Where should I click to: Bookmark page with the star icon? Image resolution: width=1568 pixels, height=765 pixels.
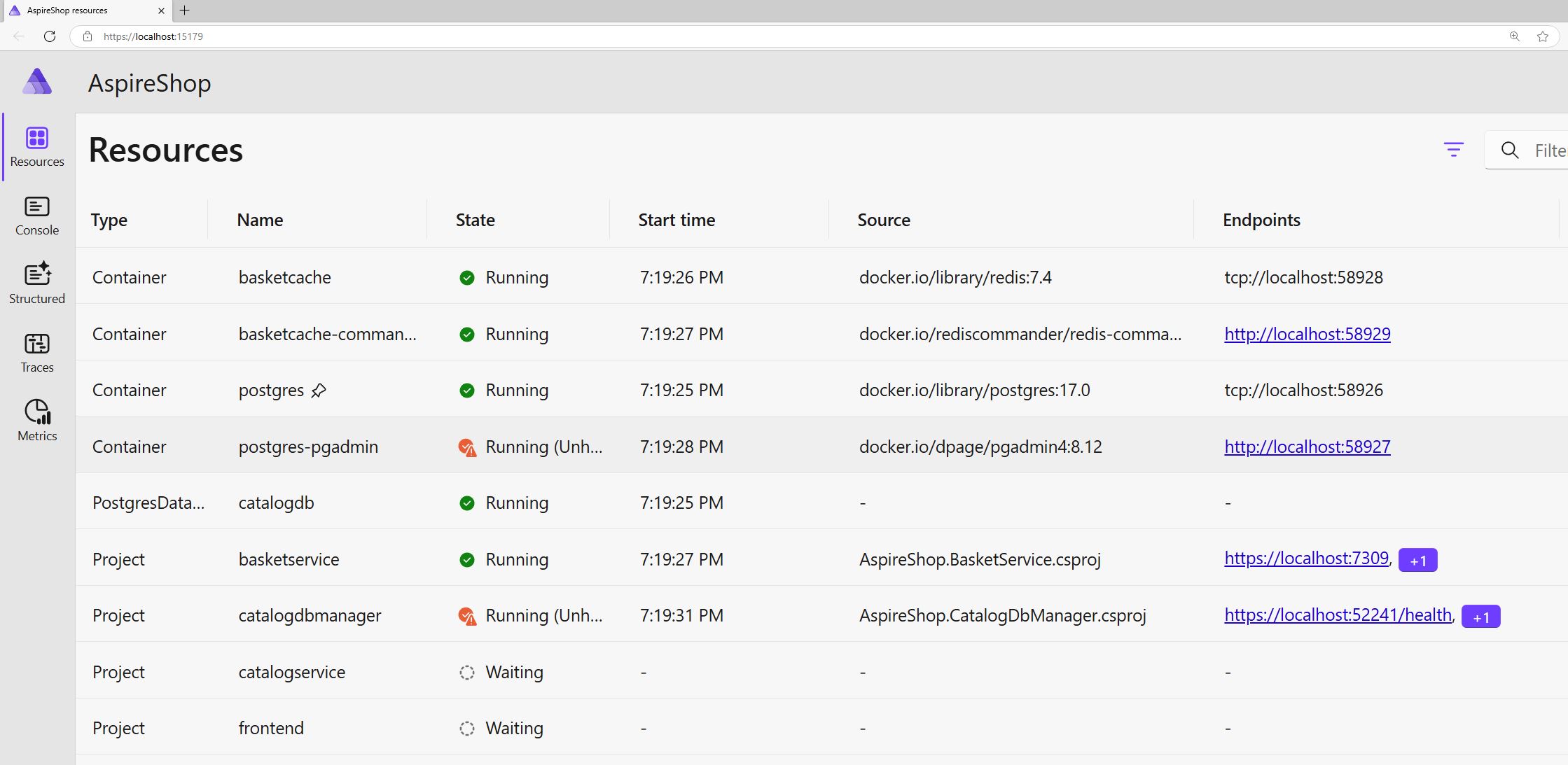(1543, 36)
